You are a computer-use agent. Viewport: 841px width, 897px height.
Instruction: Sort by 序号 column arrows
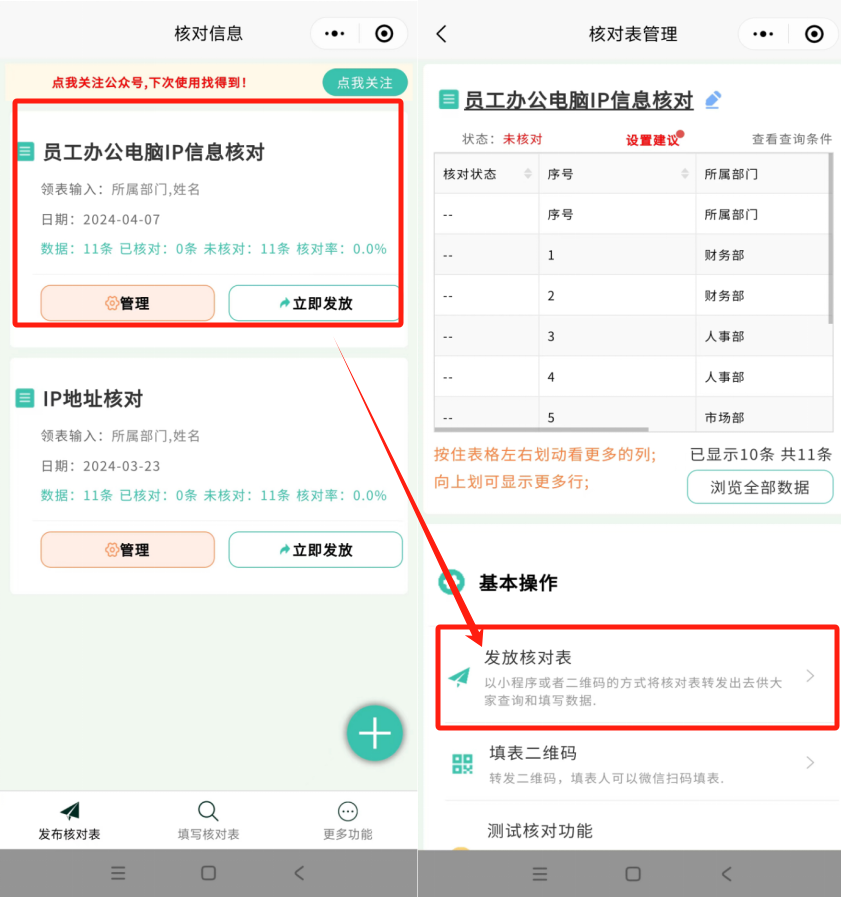[685, 173]
